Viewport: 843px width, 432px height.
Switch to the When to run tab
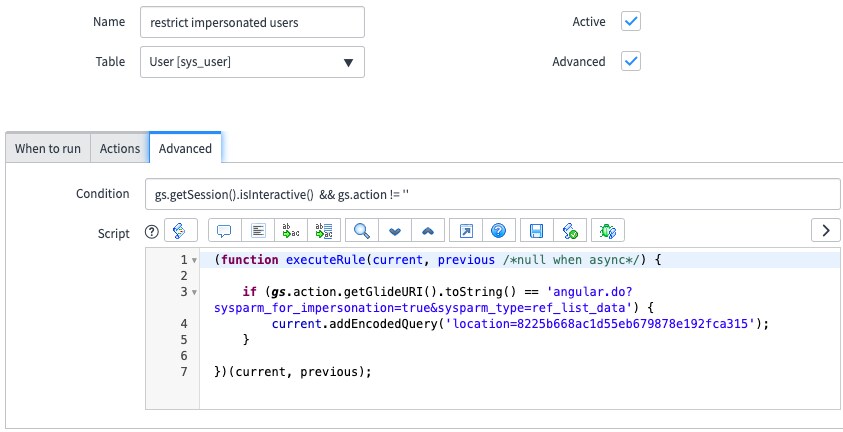pos(48,148)
